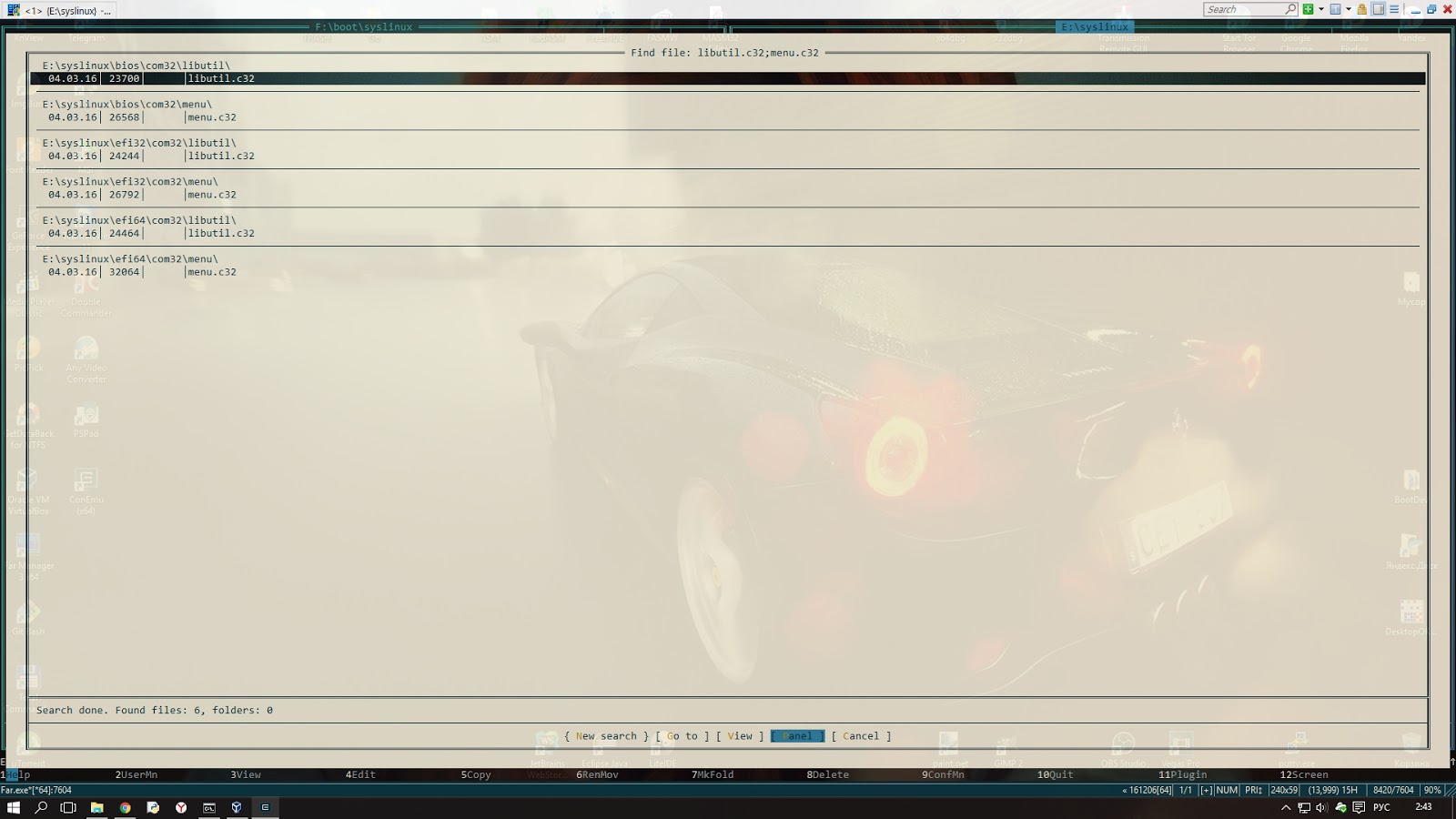Click 5Copy in the function key bar
This screenshot has width=1456, height=819.
(x=476, y=775)
